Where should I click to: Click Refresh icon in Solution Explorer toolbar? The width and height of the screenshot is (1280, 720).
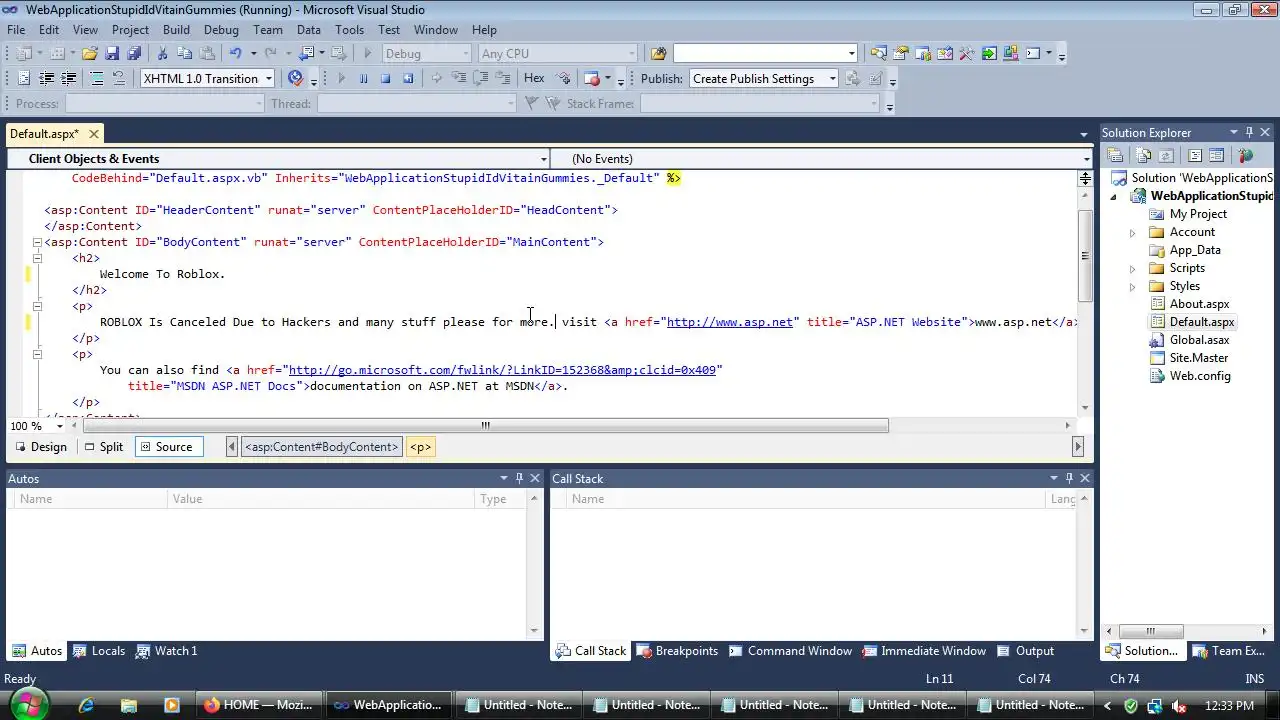pyautogui.click(x=1166, y=155)
